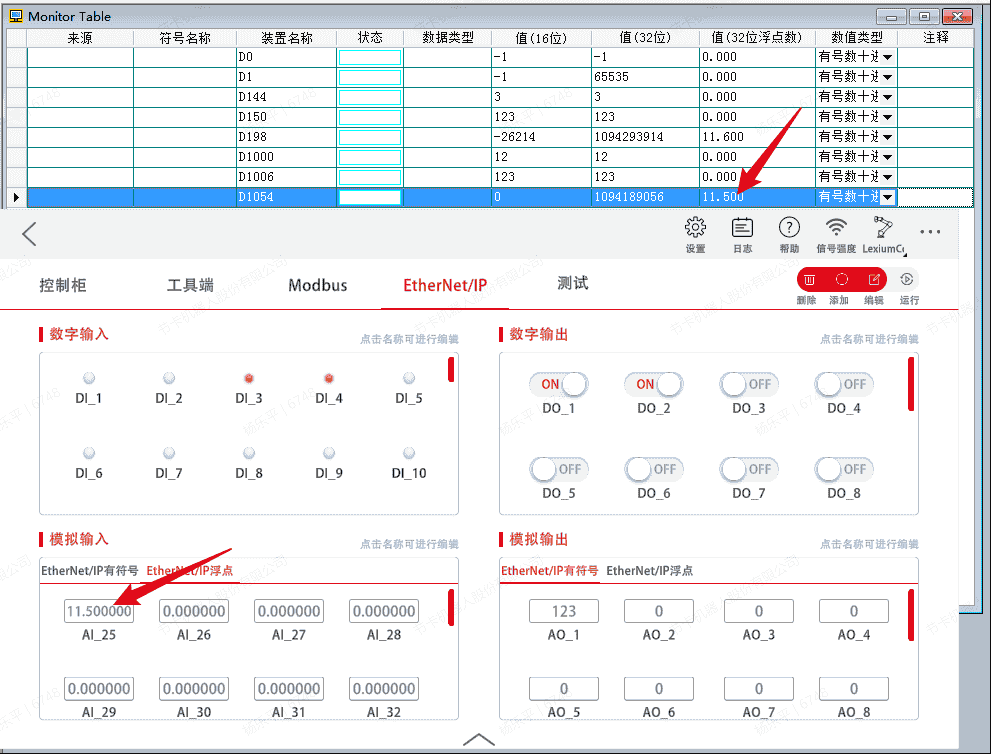Image resolution: width=991 pixels, height=754 pixels.
Task: Open the 日志 log icon
Action: pos(742,229)
